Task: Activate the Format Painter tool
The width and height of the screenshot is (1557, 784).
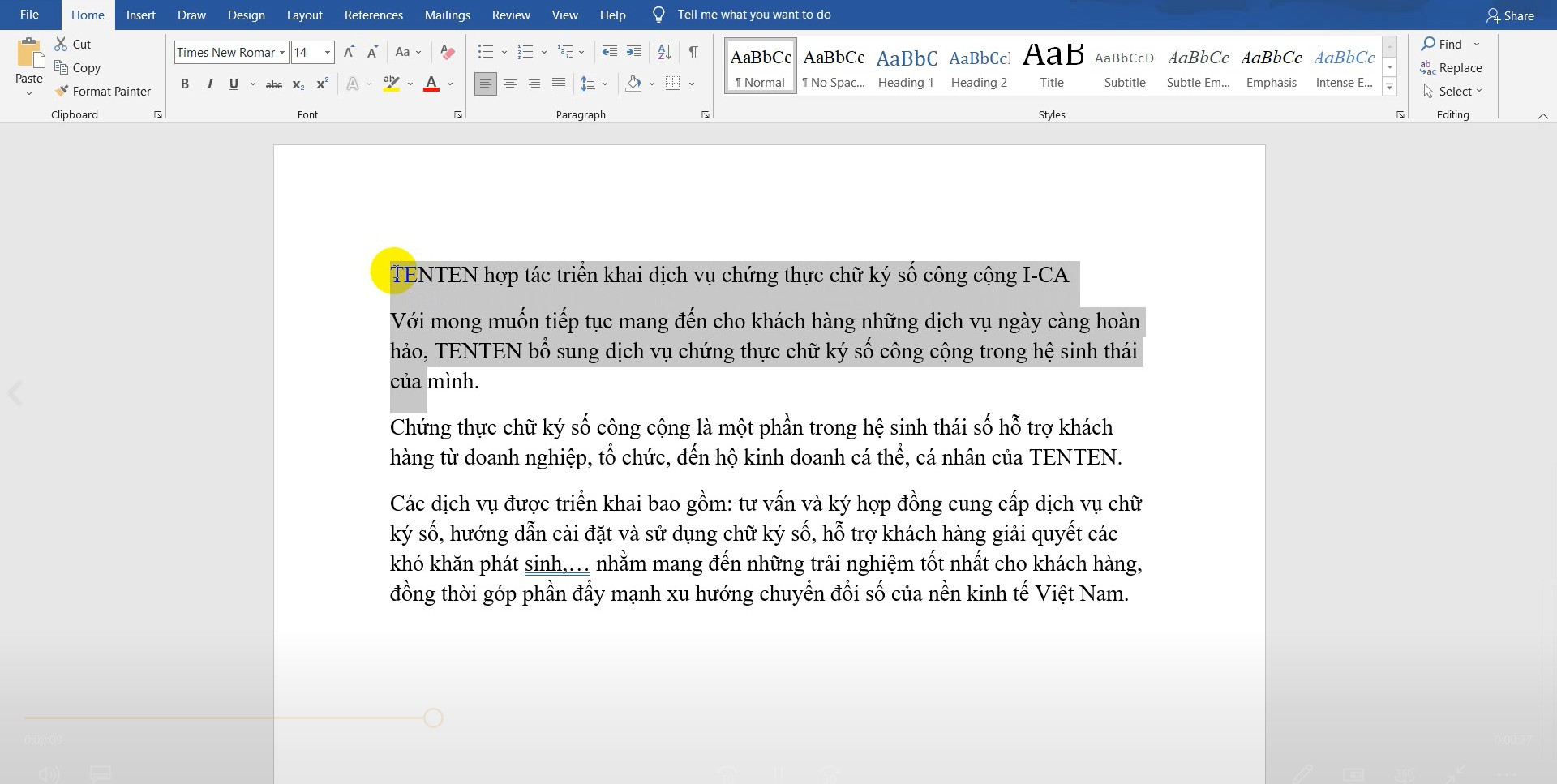Action: [x=103, y=91]
